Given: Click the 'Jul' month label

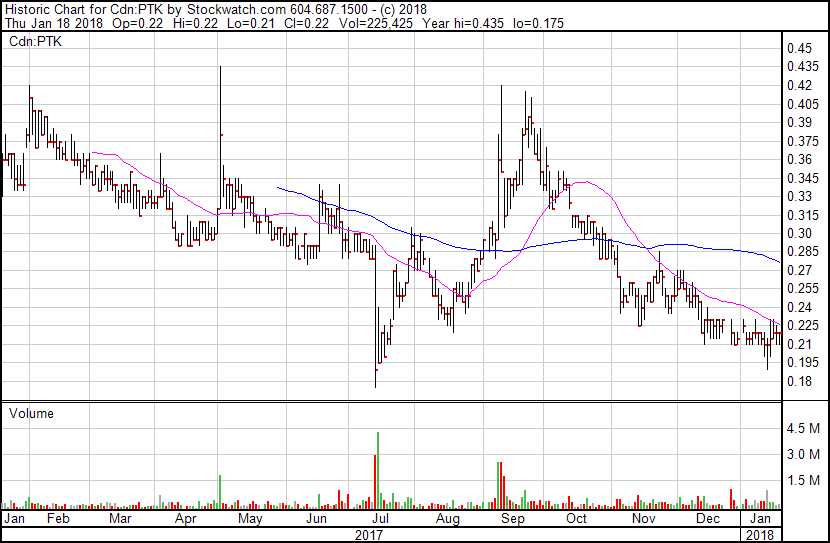Looking at the screenshot, I should pyautogui.click(x=380, y=518).
